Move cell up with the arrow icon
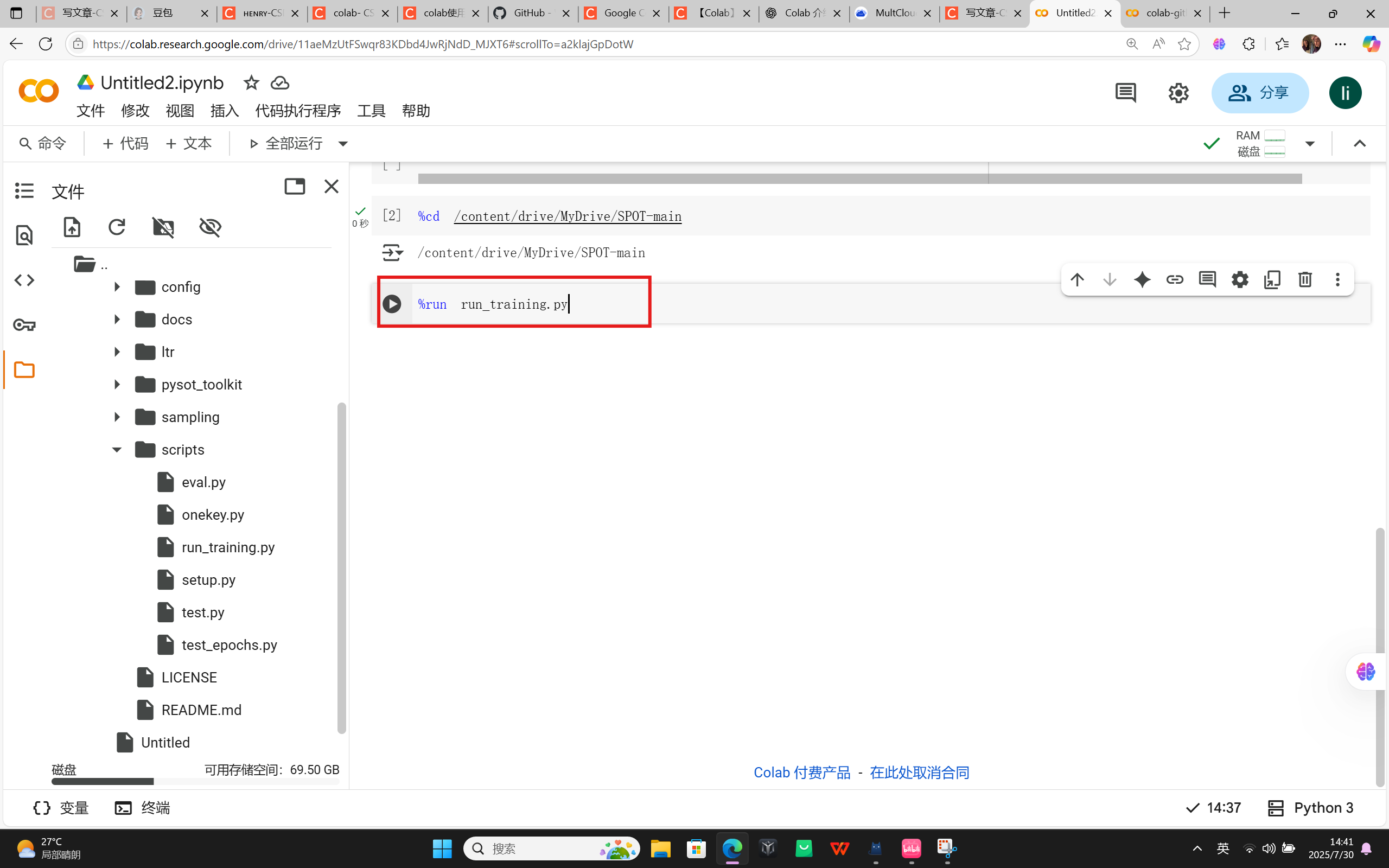The height and width of the screenshot is (868, 1389). [1077, 279]
